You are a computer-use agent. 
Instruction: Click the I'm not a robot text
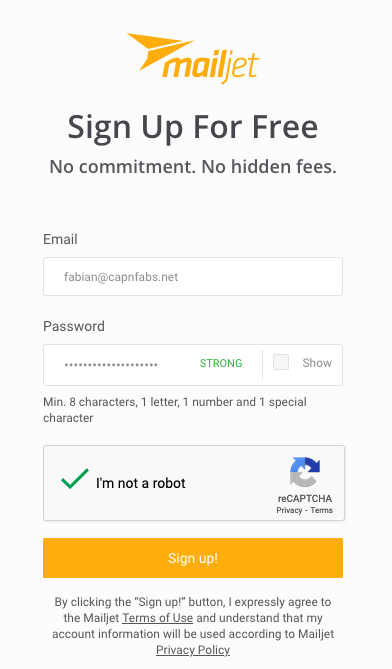[141, 483]
